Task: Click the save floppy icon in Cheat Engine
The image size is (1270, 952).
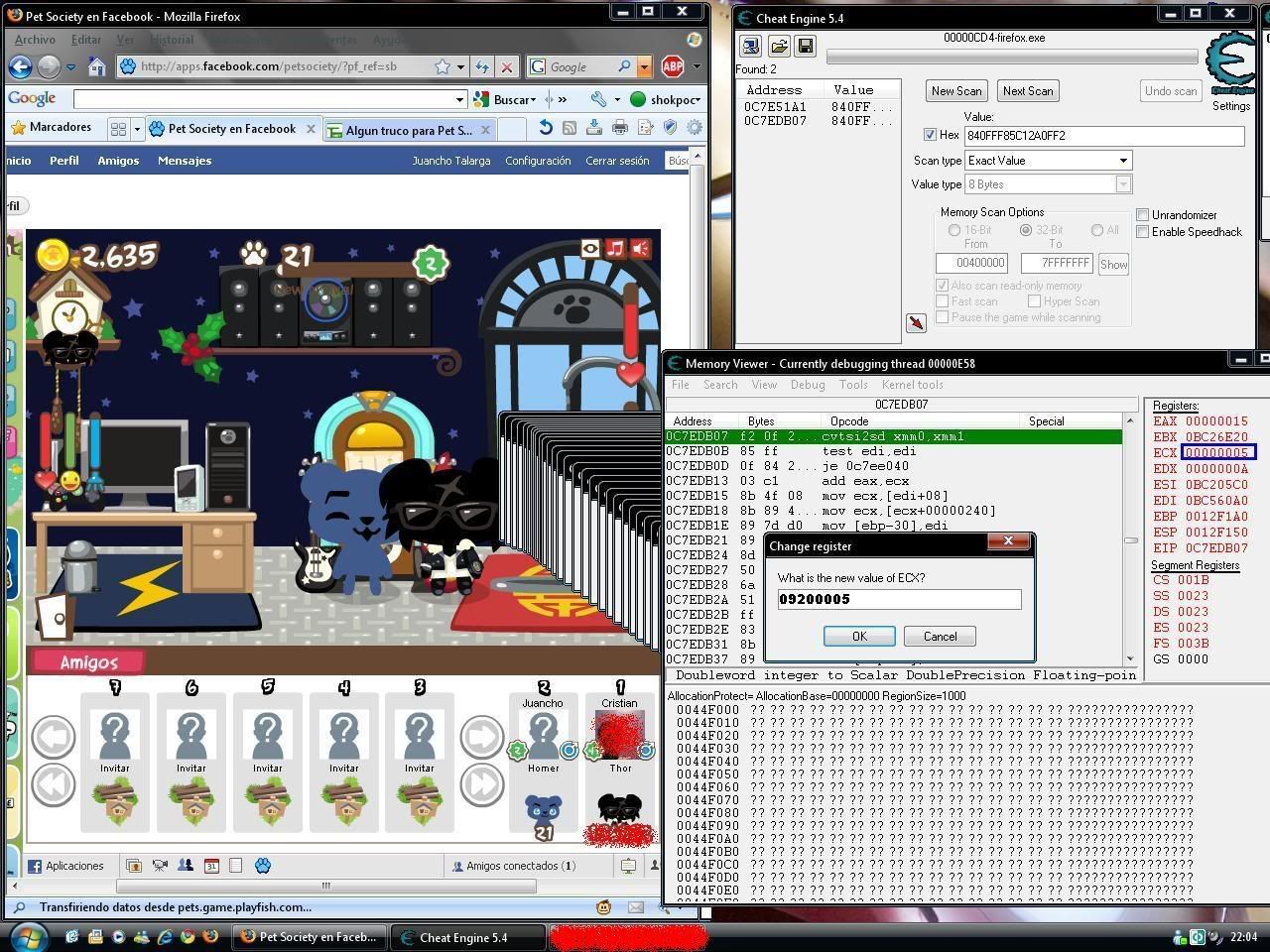Action: tap(805, 46)
